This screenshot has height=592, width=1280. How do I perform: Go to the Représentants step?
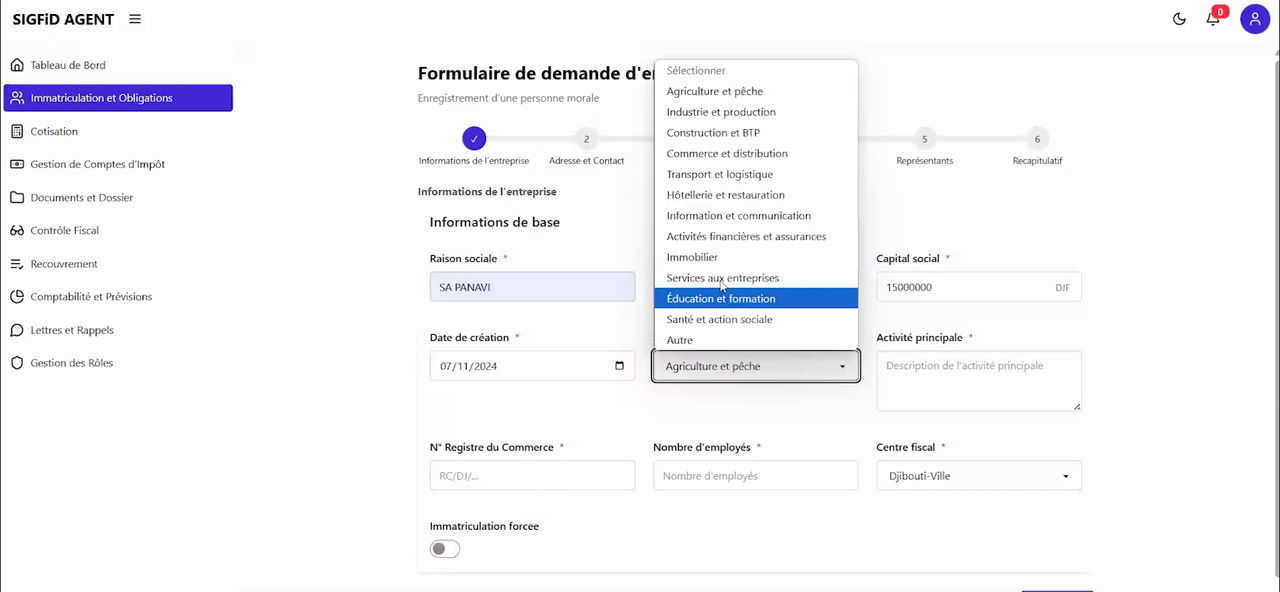(x=924, y=138)
